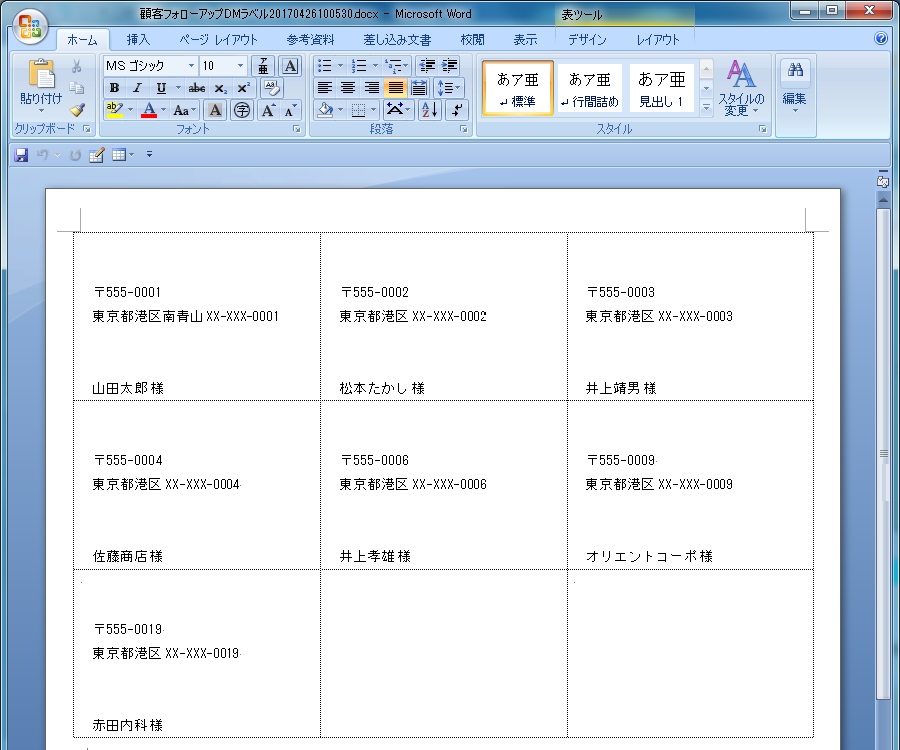Viewport: 900px width, 750px height.
Task: Switch to the デザイン table tools tab
Action: pyautogui.click(x=587, y=40)
